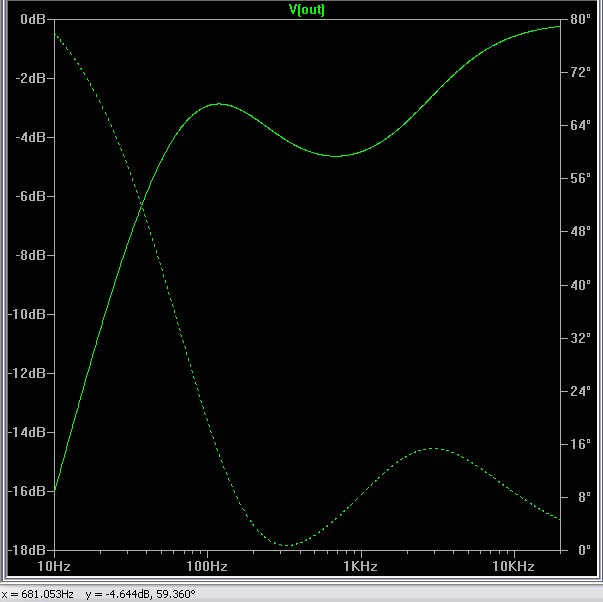Click the V(out) trace label
The height and width of the screenshot is (602, 603).
coord(307,10)
